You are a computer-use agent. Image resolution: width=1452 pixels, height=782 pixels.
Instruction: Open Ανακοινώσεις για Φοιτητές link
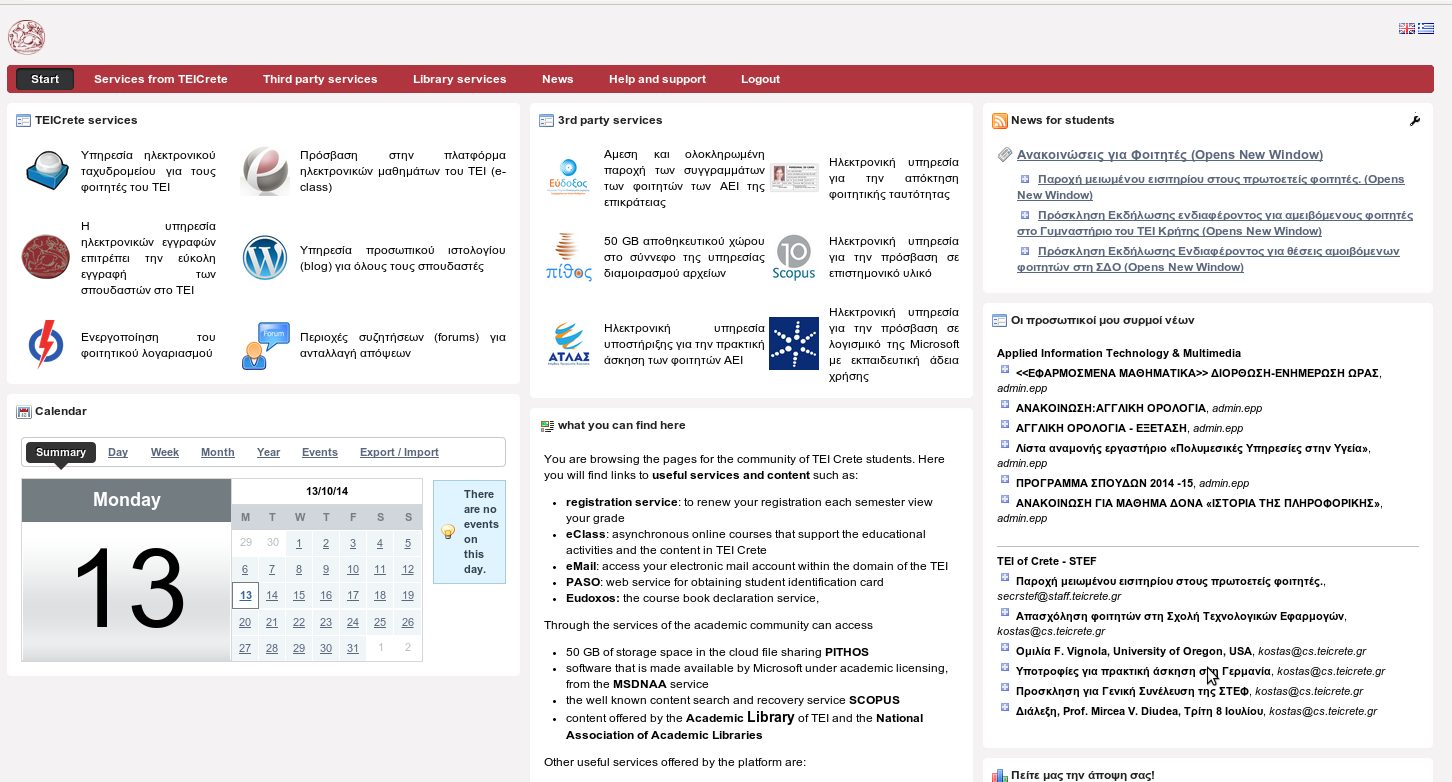coord(1169,154)
